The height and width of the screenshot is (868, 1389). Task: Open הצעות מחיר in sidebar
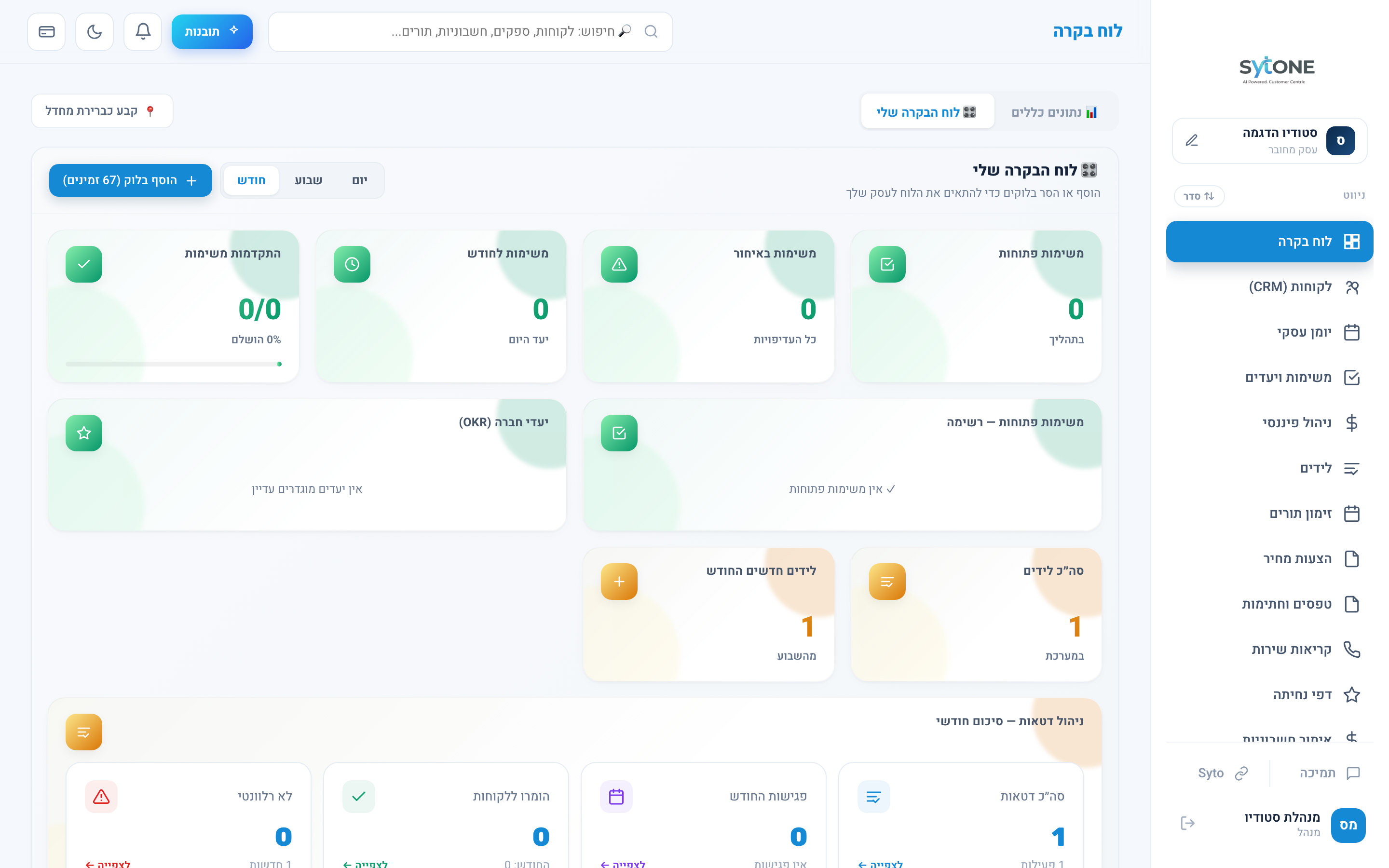(1269, 559)
